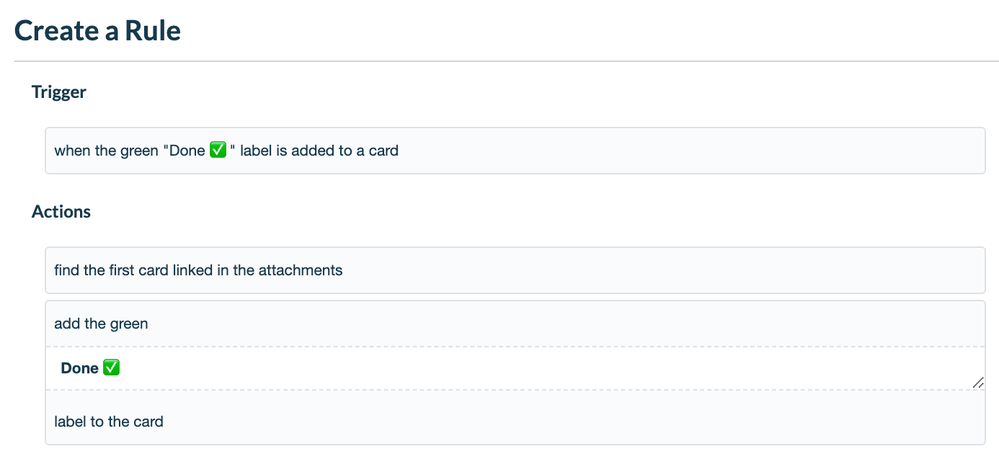999x467 pixels.
Task: Click the green checkmark emoji in the trigger
Action: pos(219,151)
